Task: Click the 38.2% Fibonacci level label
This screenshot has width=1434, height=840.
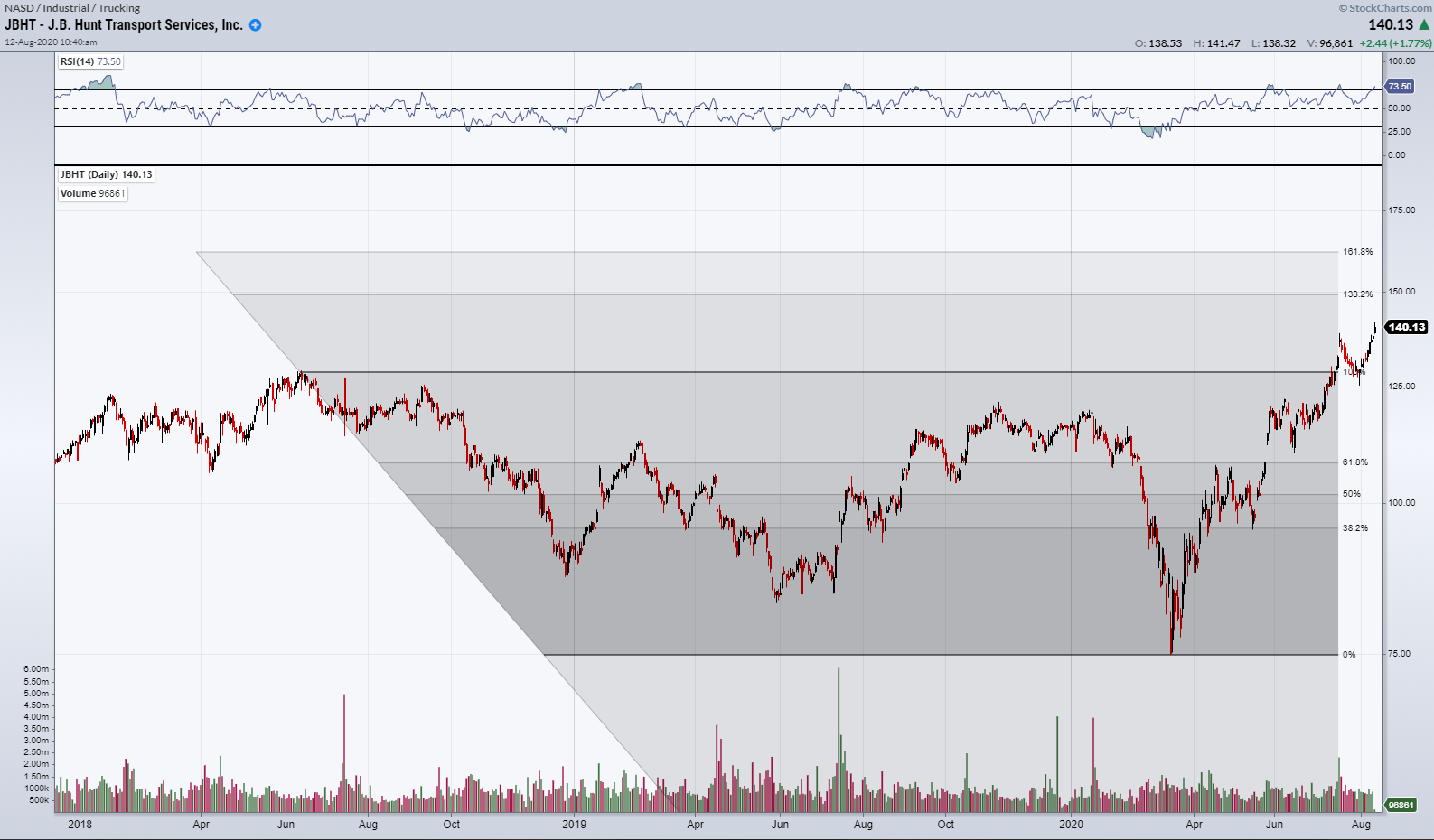Action: tap(1354, 528)
